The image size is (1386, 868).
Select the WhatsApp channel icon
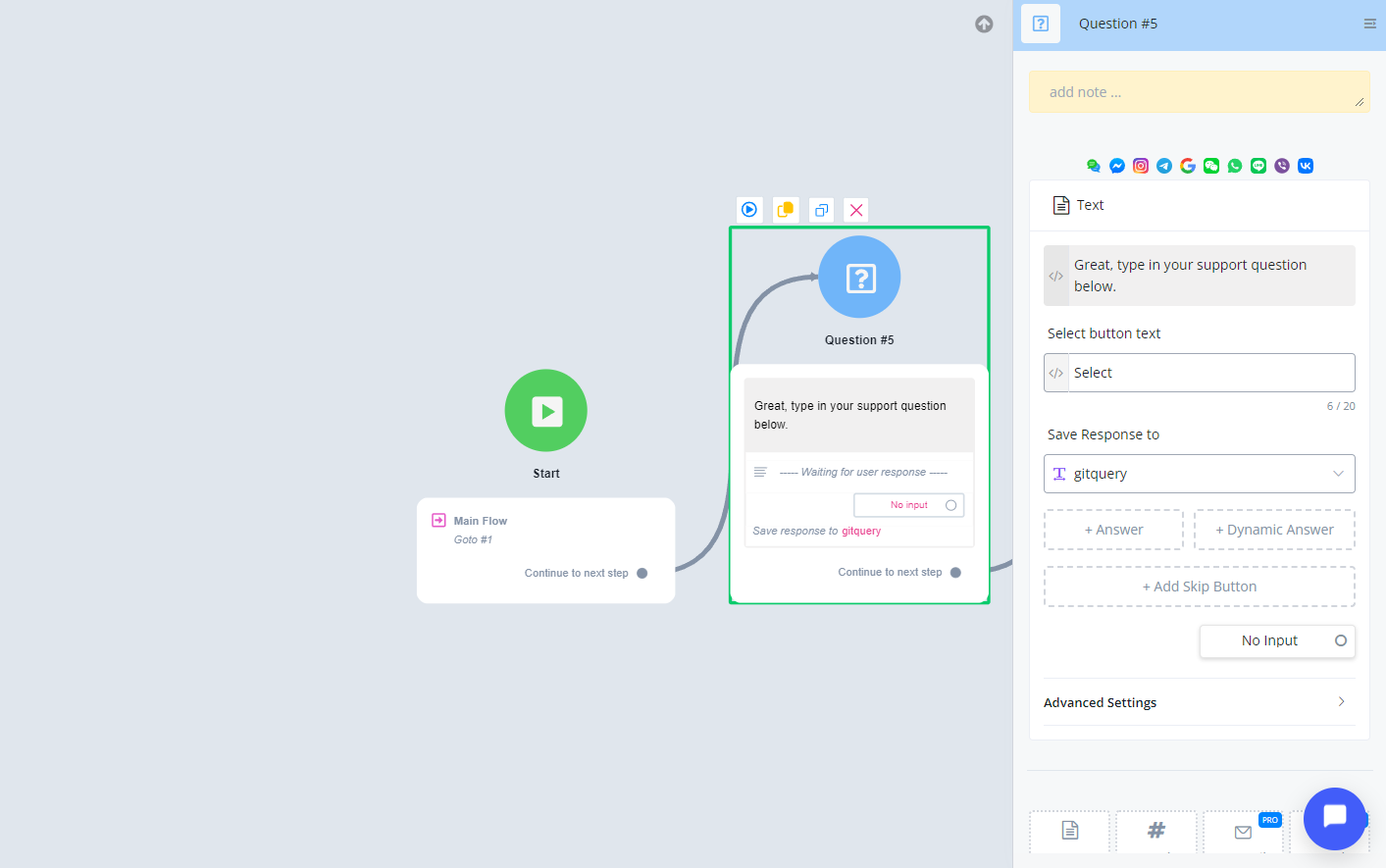1235,166
